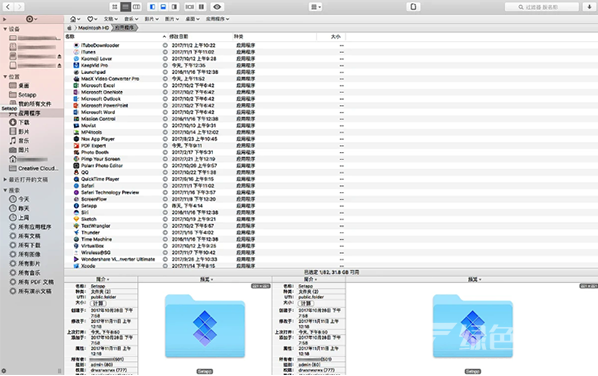Open the arrange dropdown in toolbar
The width and height of the screenshot is (598, 376).
pos(315,6)
